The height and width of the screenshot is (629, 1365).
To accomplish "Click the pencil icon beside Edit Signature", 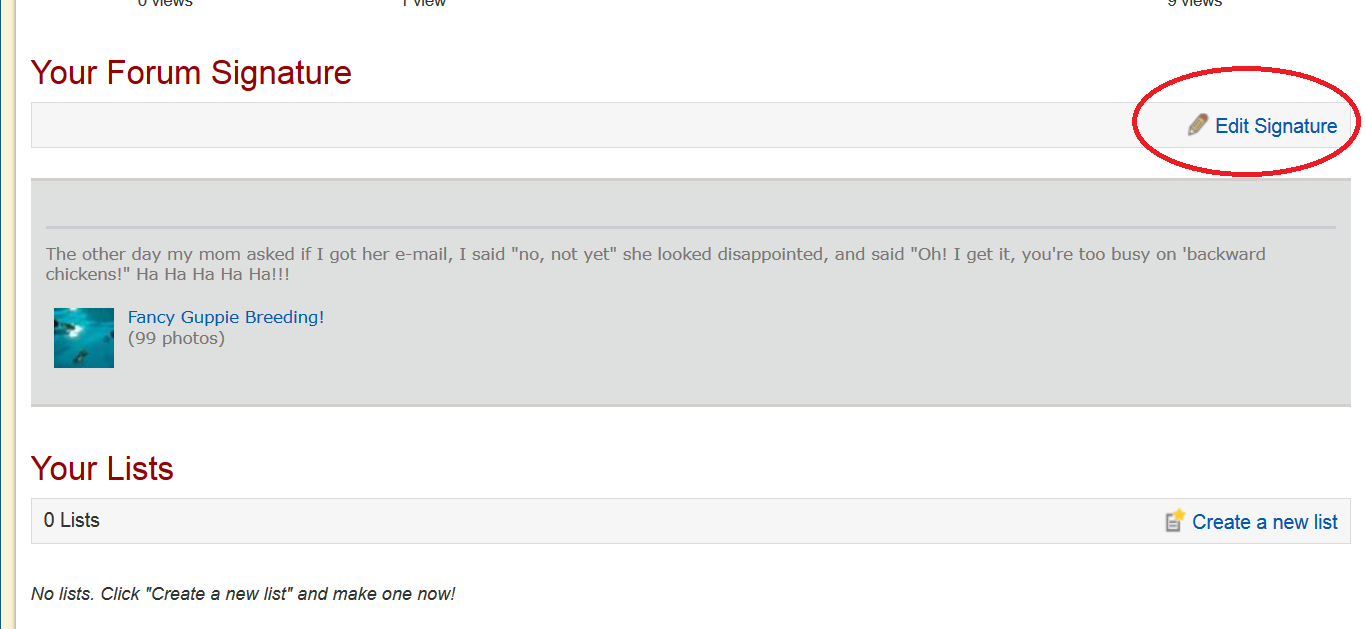I will [1197, 125].
